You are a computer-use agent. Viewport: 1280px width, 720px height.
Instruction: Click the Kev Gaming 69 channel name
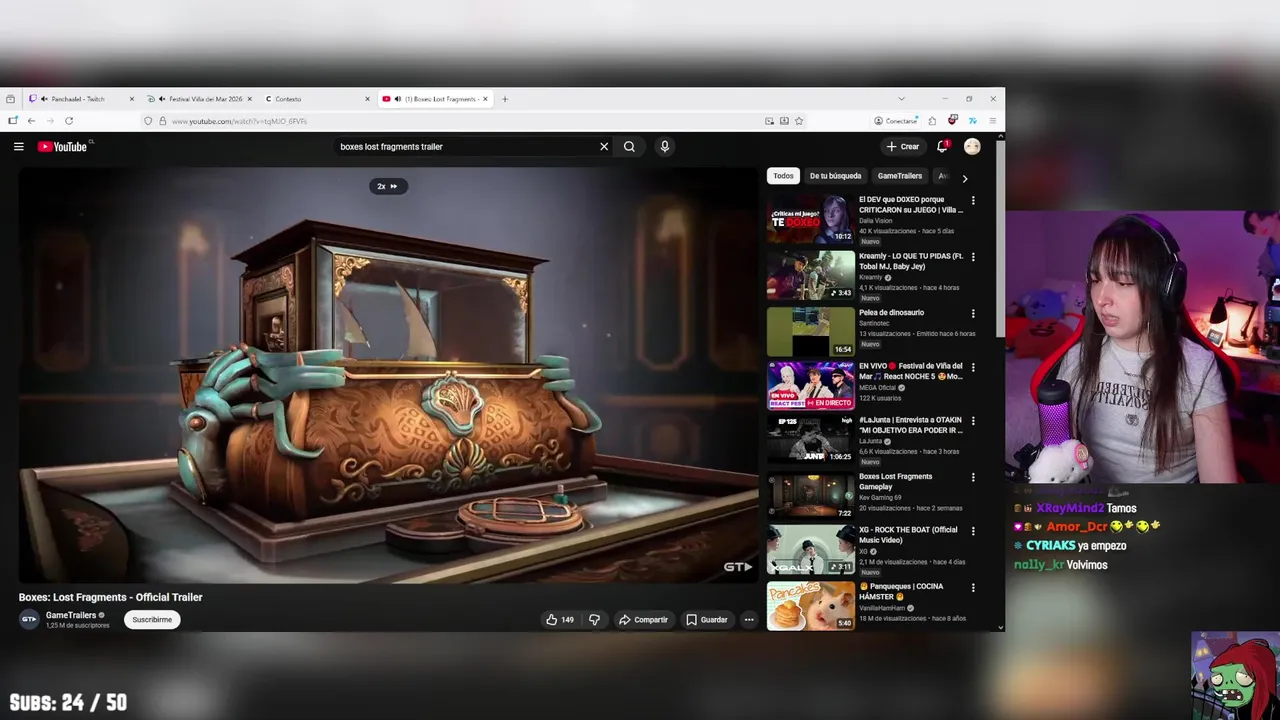[880, 497]
